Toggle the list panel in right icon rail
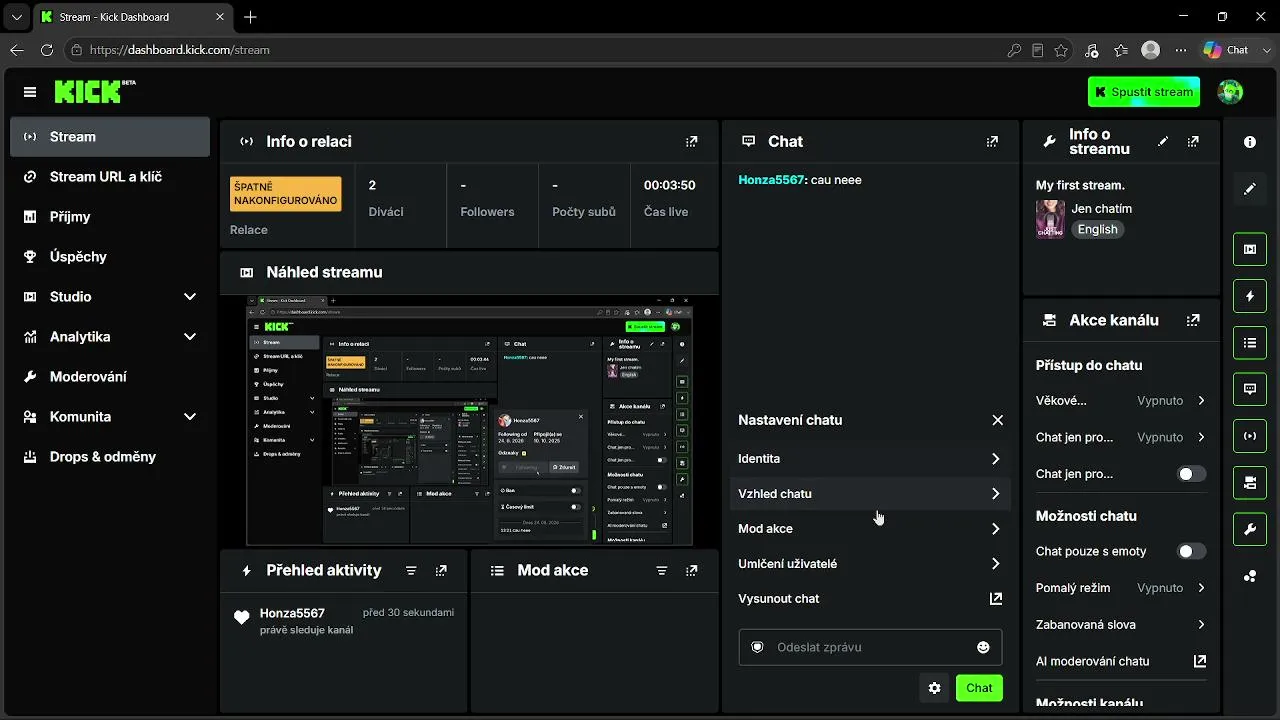1280x720 pixels. pos(1250,342)
